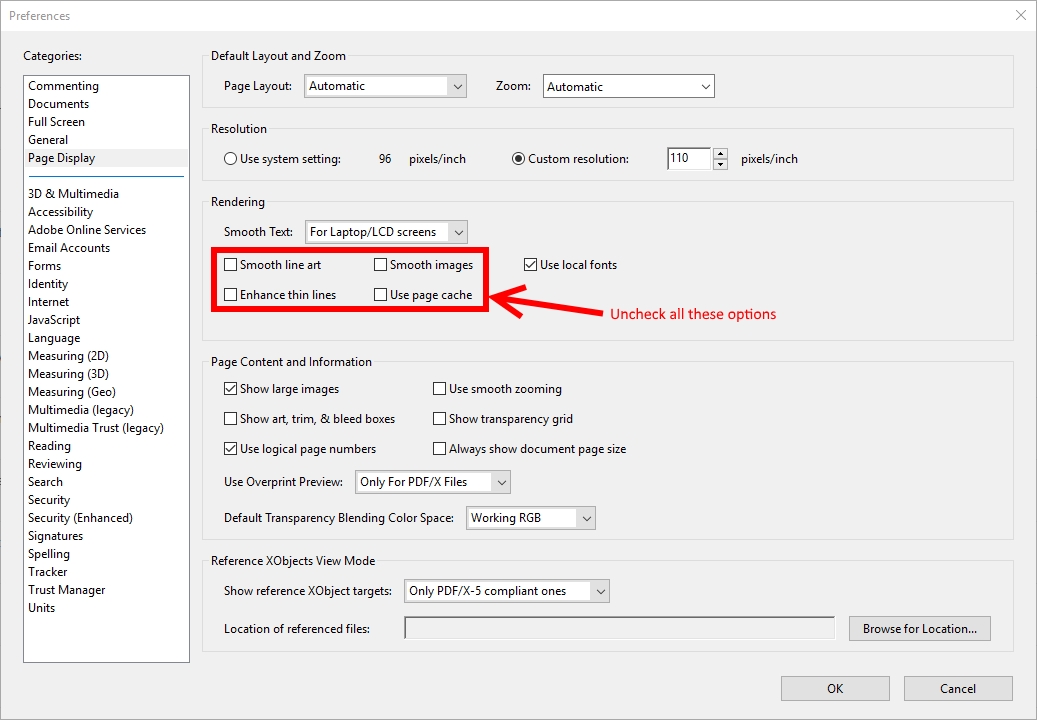Open Show reference XObject targets dropdown
The image size is (1037, 720).
pyautogui.click(x=507, y=591)
